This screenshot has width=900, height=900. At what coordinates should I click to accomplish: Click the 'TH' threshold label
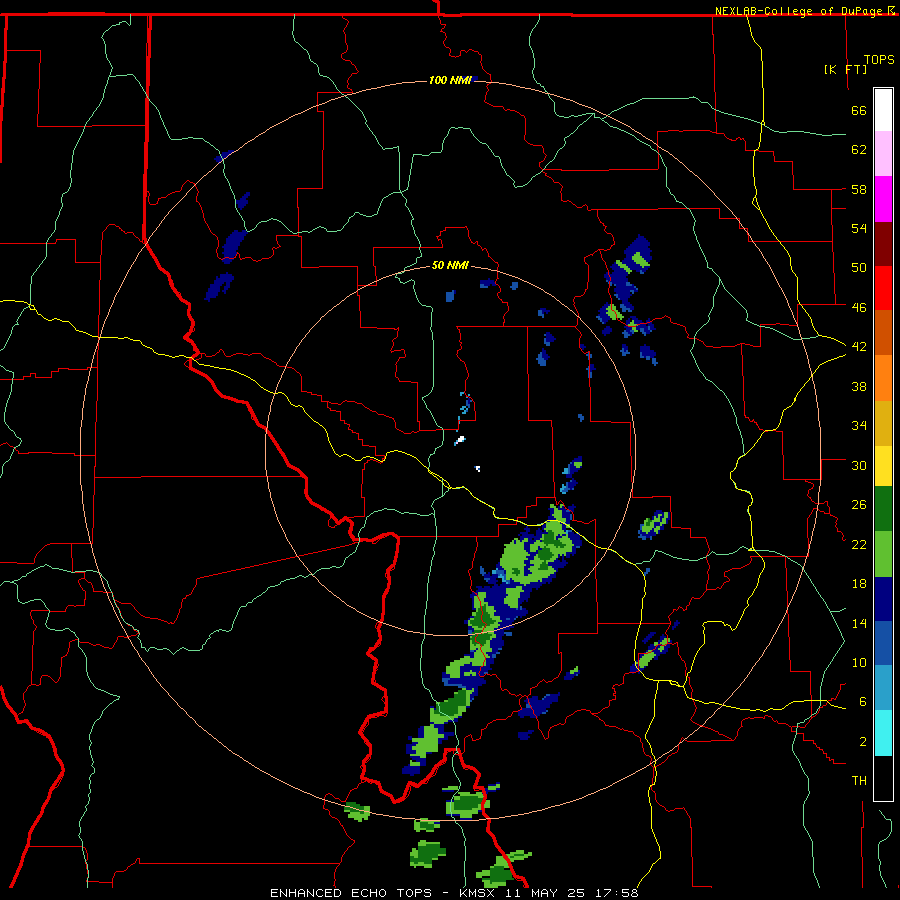pyautogui.click(x=859, y=781)
